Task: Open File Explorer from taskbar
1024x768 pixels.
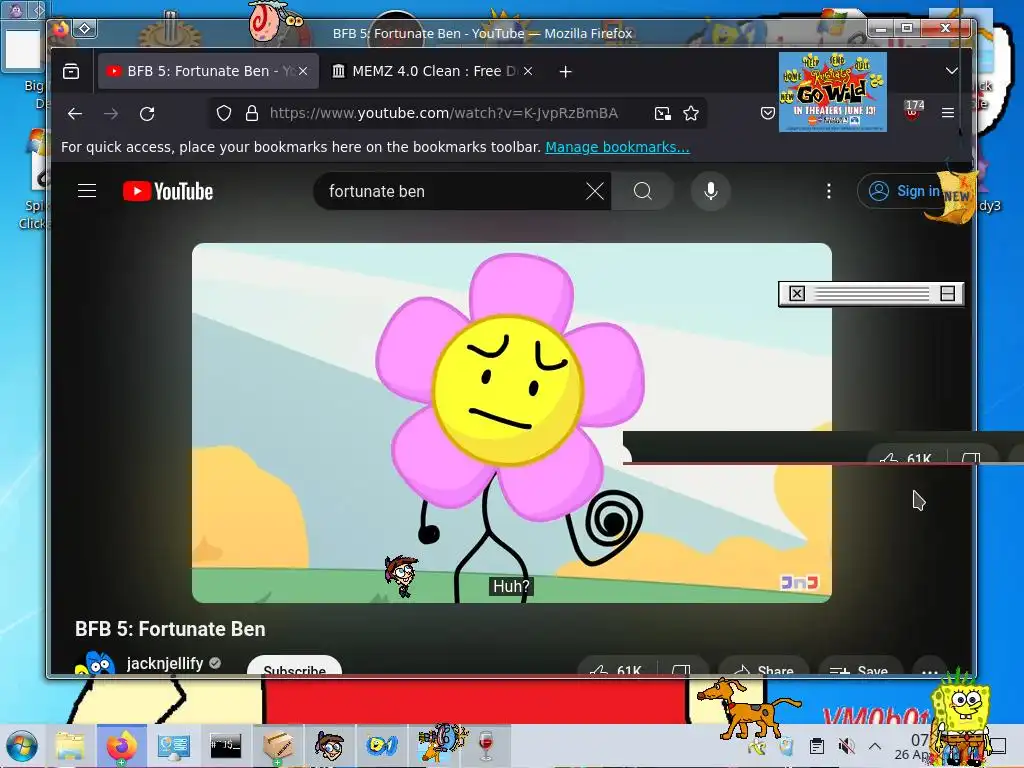Action: point(70,746)
